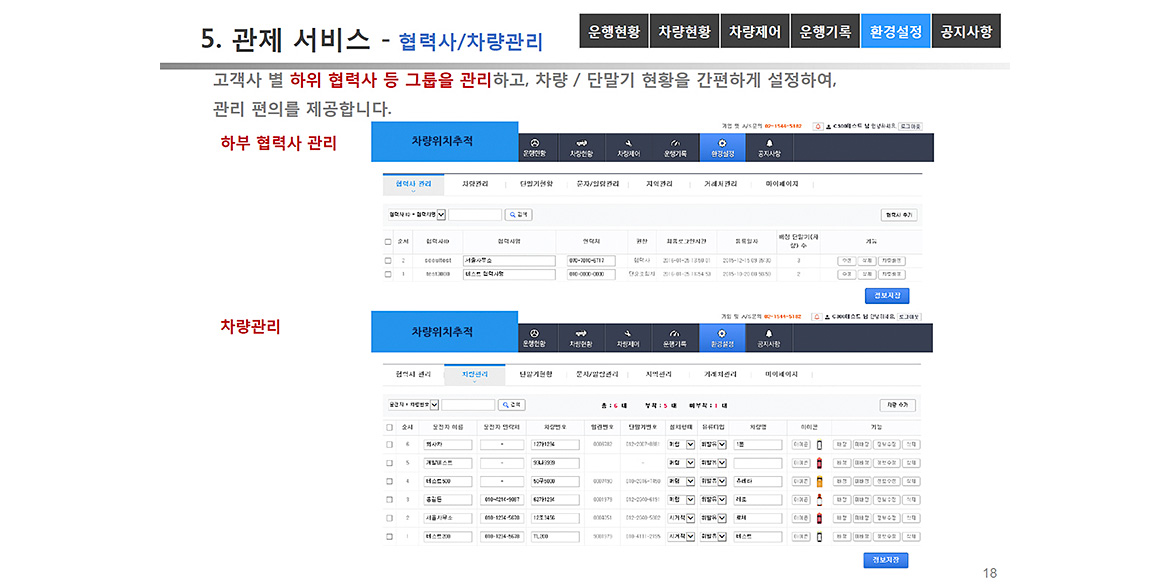This screenshot has width=1170, height=588.
Task: Open the dark 공지사항 tab at top right
Action: pyautogui.click(x=966, y=31)
